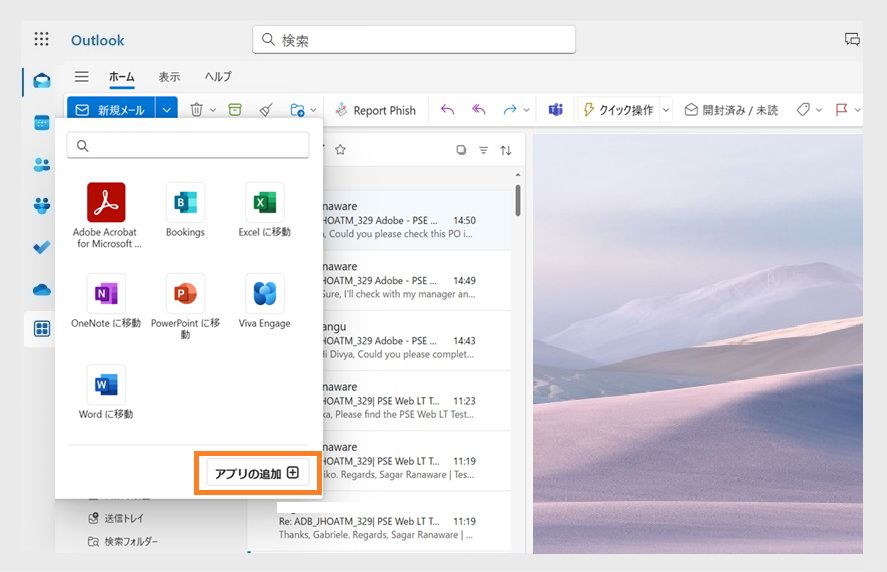The height and width of the screenshot is (572, 887).
Task: Click the Reply all icon
Action: (479, 110)
